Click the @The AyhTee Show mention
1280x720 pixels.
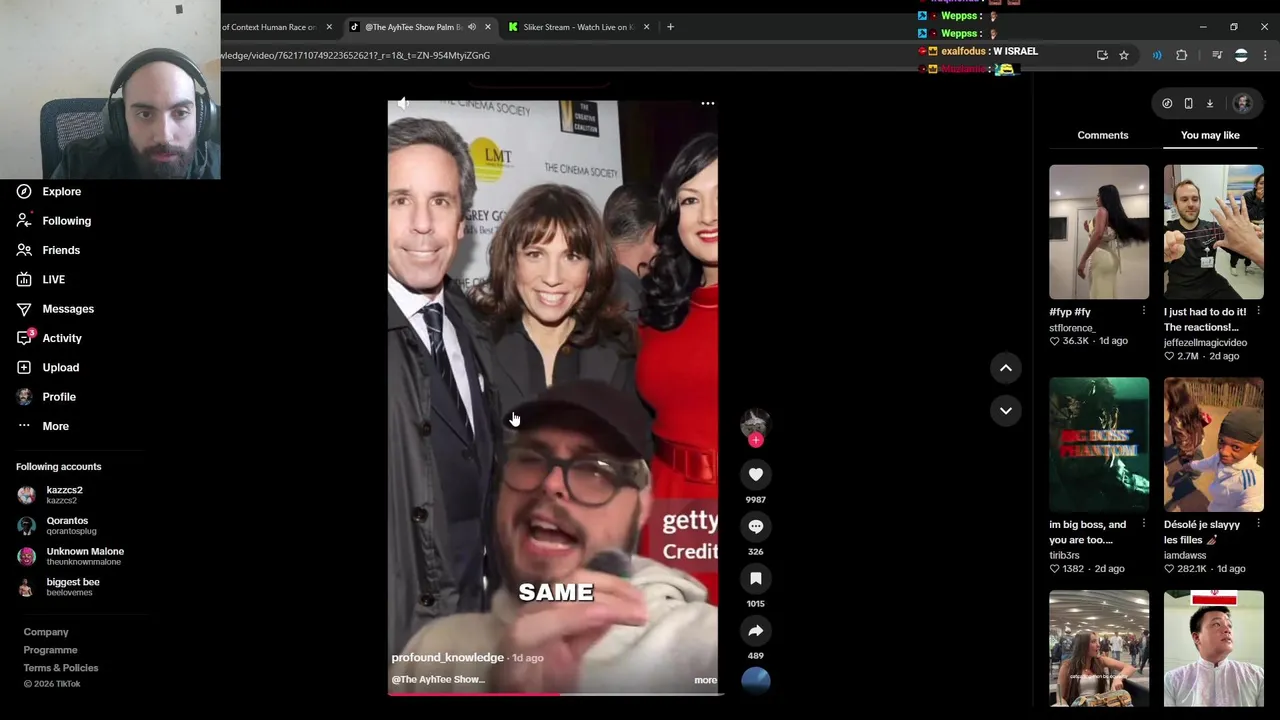point(438,680)
